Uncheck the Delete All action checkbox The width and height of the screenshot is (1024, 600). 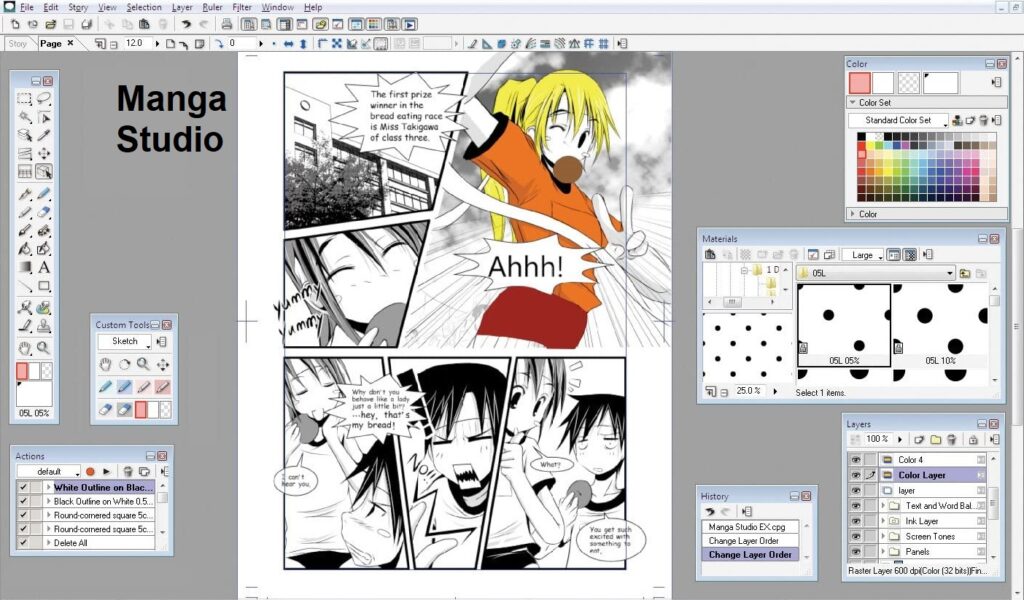coord(24,543)
